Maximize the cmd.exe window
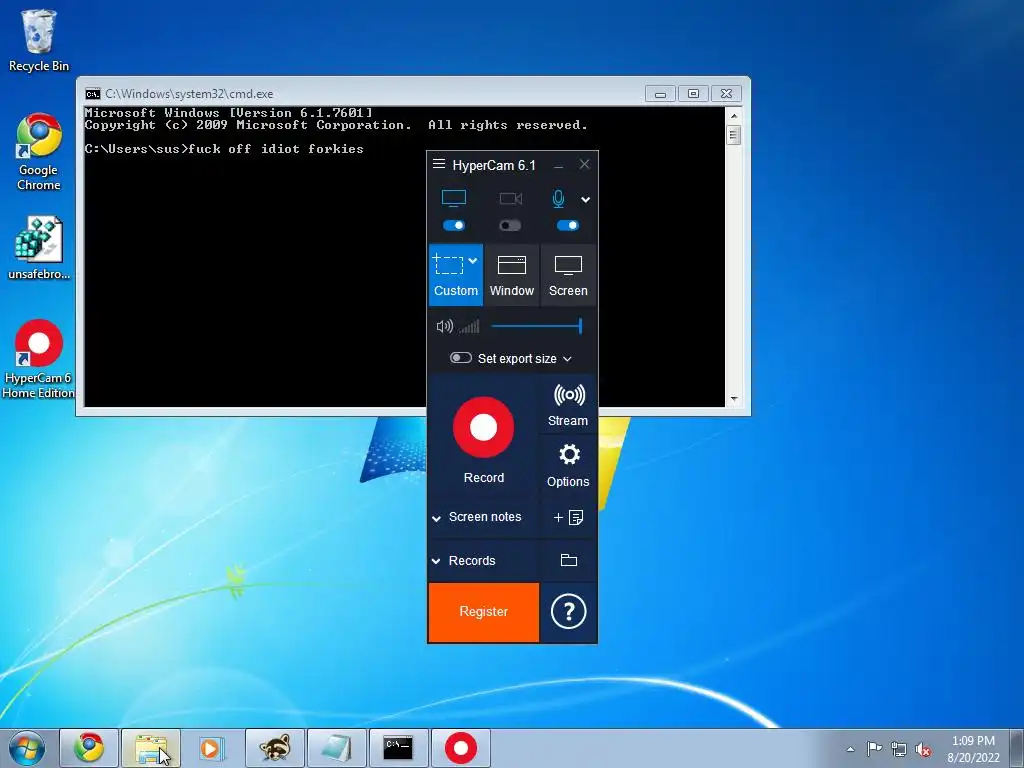Screen dimensions: 1024x768 (694, 94)
